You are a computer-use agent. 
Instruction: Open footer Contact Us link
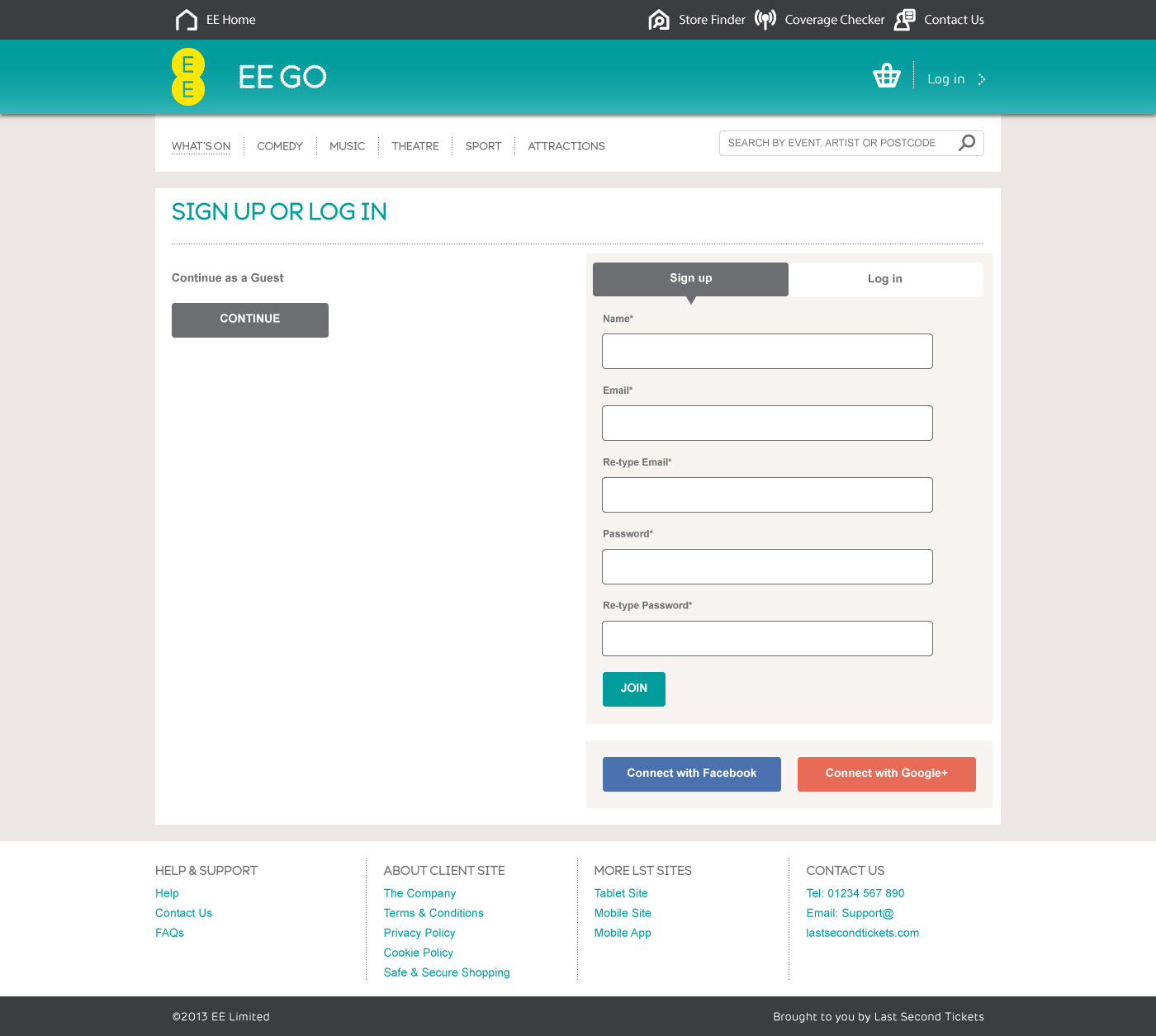[183, 913]
